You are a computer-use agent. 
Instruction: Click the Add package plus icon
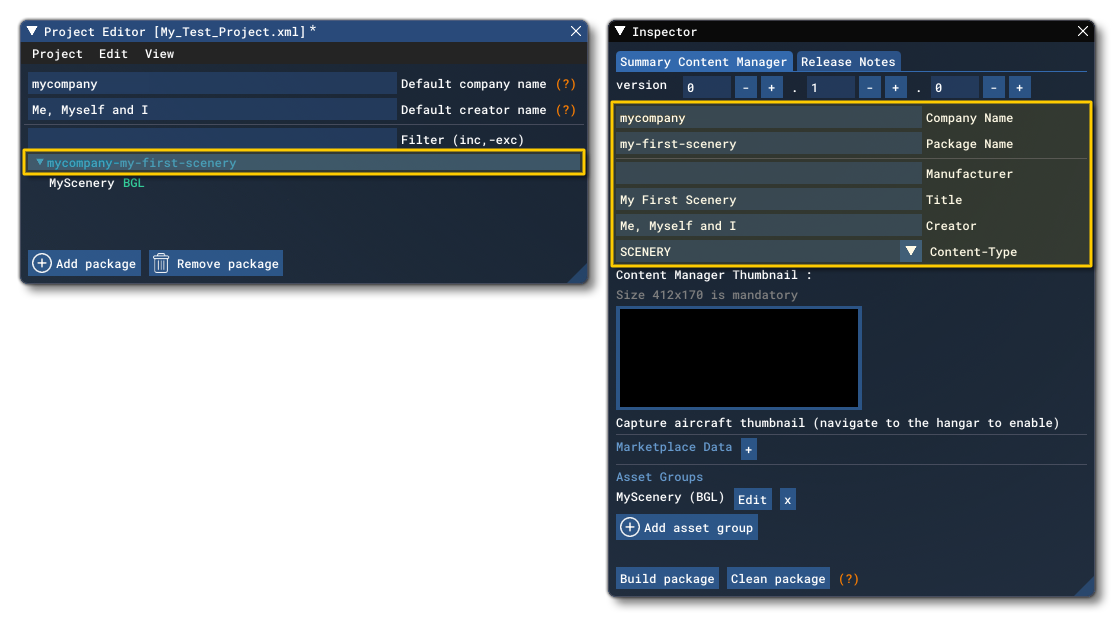[x=41, y=263]
